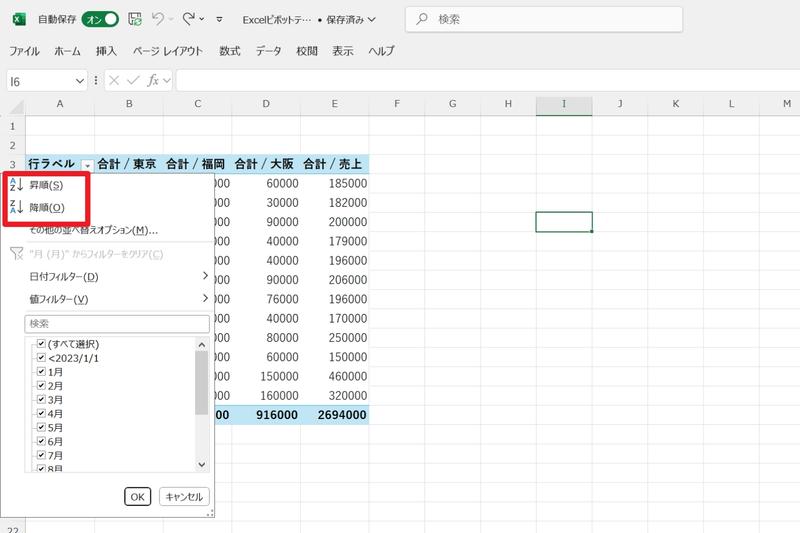Confirm filter with OK button
The image size is (800, 533).
pos(138,497)
